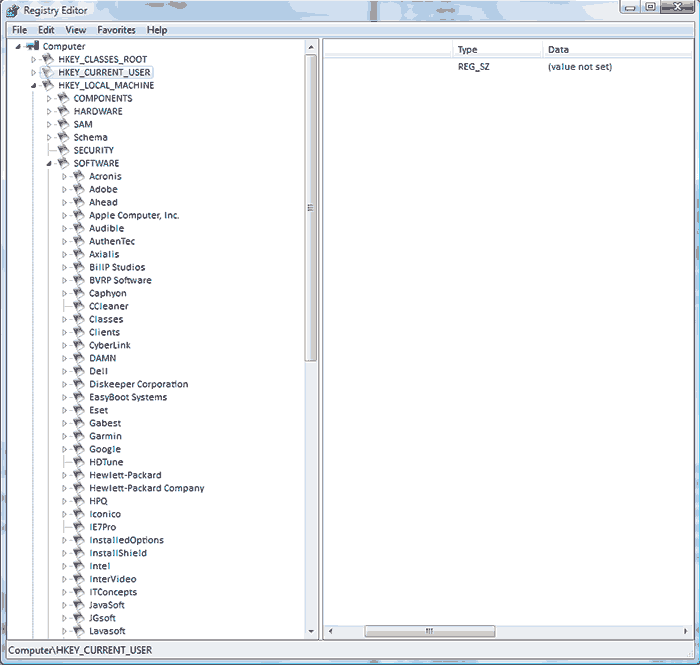
Task: Click the Audible key folder icon
Action: point(79,228)
